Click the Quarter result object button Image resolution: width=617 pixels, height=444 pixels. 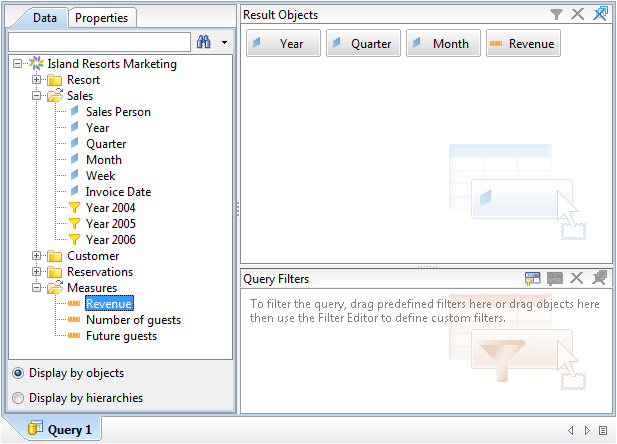(363, 44)
